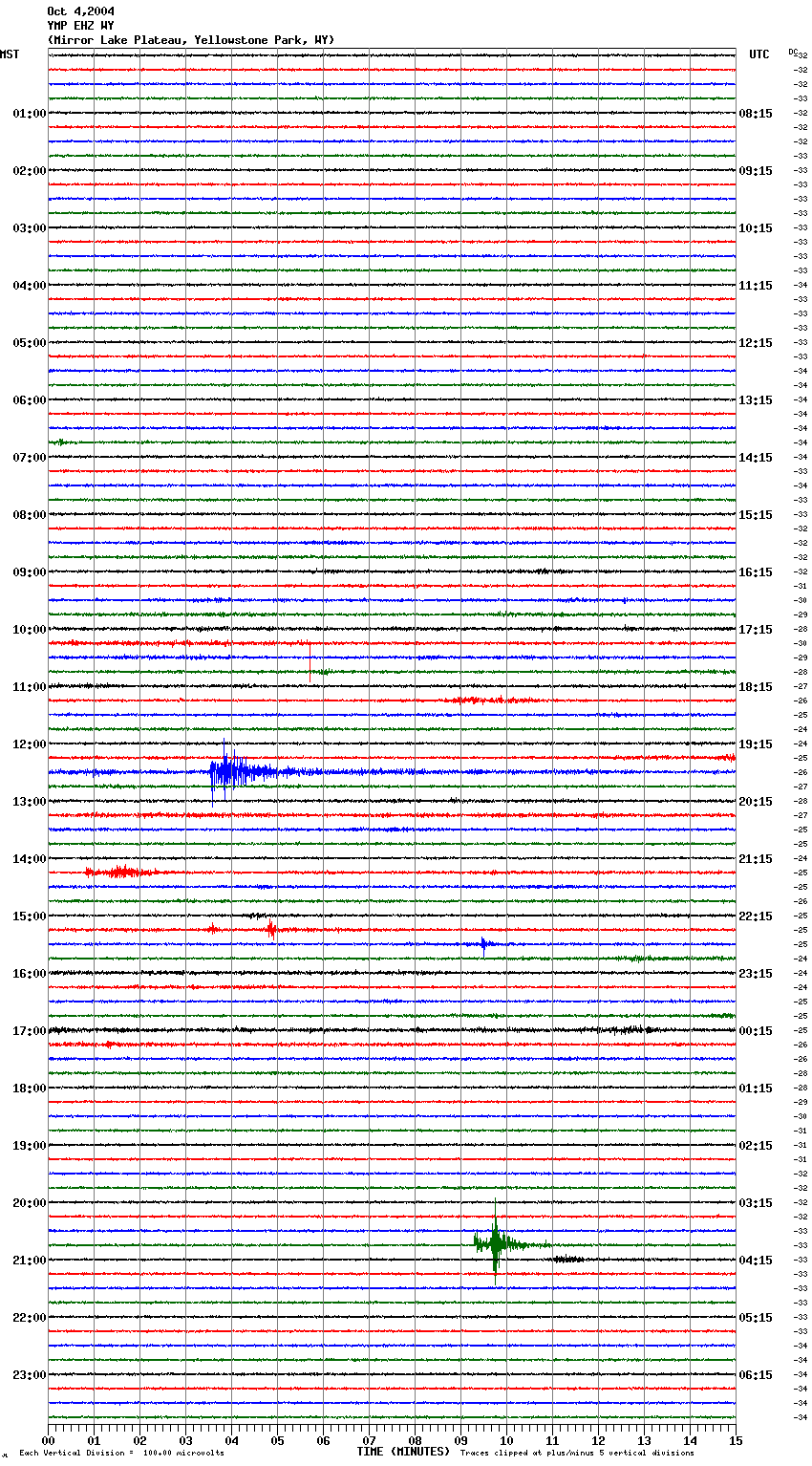Viewport: 812px width, 1466px height.
Task: Select the 21:00 MST hour label
Action: [x=30, y=1261]
